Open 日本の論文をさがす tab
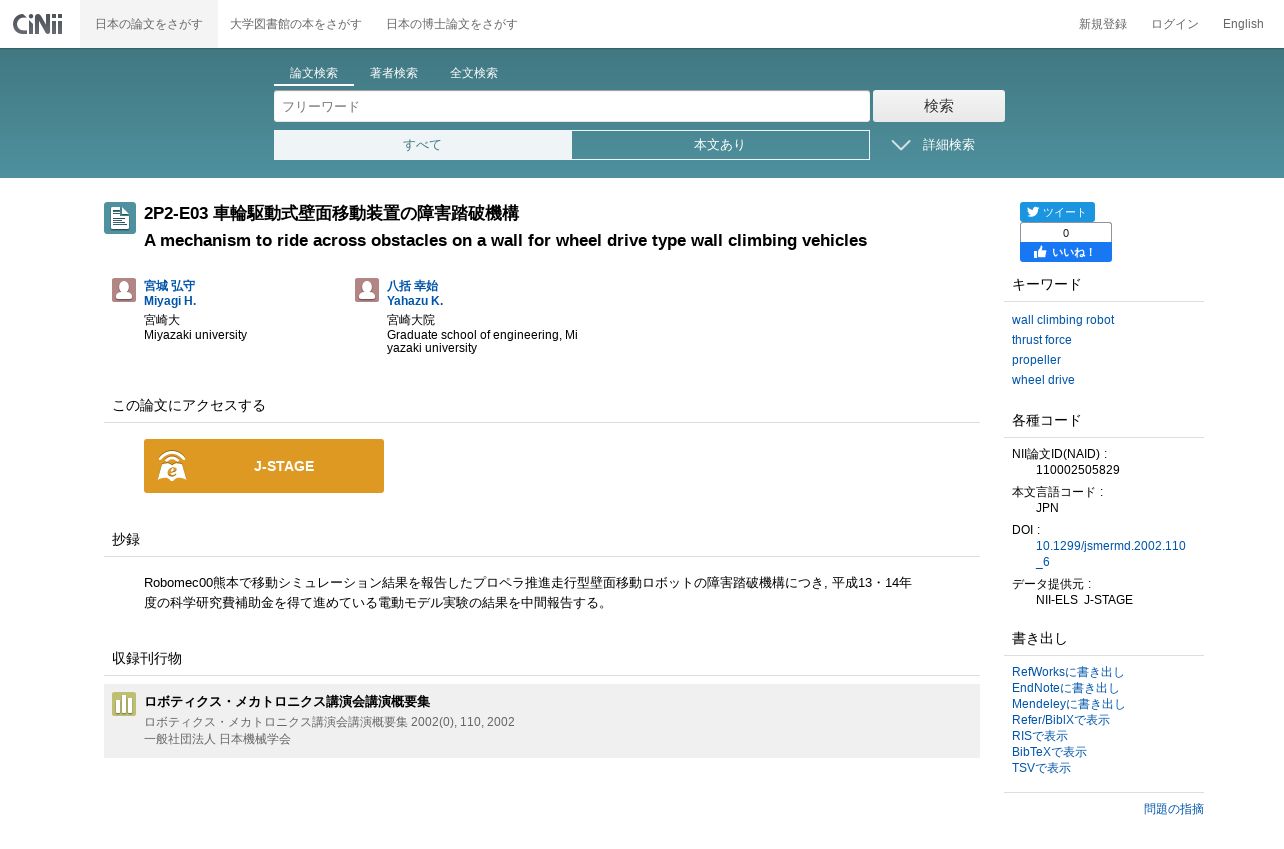 click(x=149, y=24)
